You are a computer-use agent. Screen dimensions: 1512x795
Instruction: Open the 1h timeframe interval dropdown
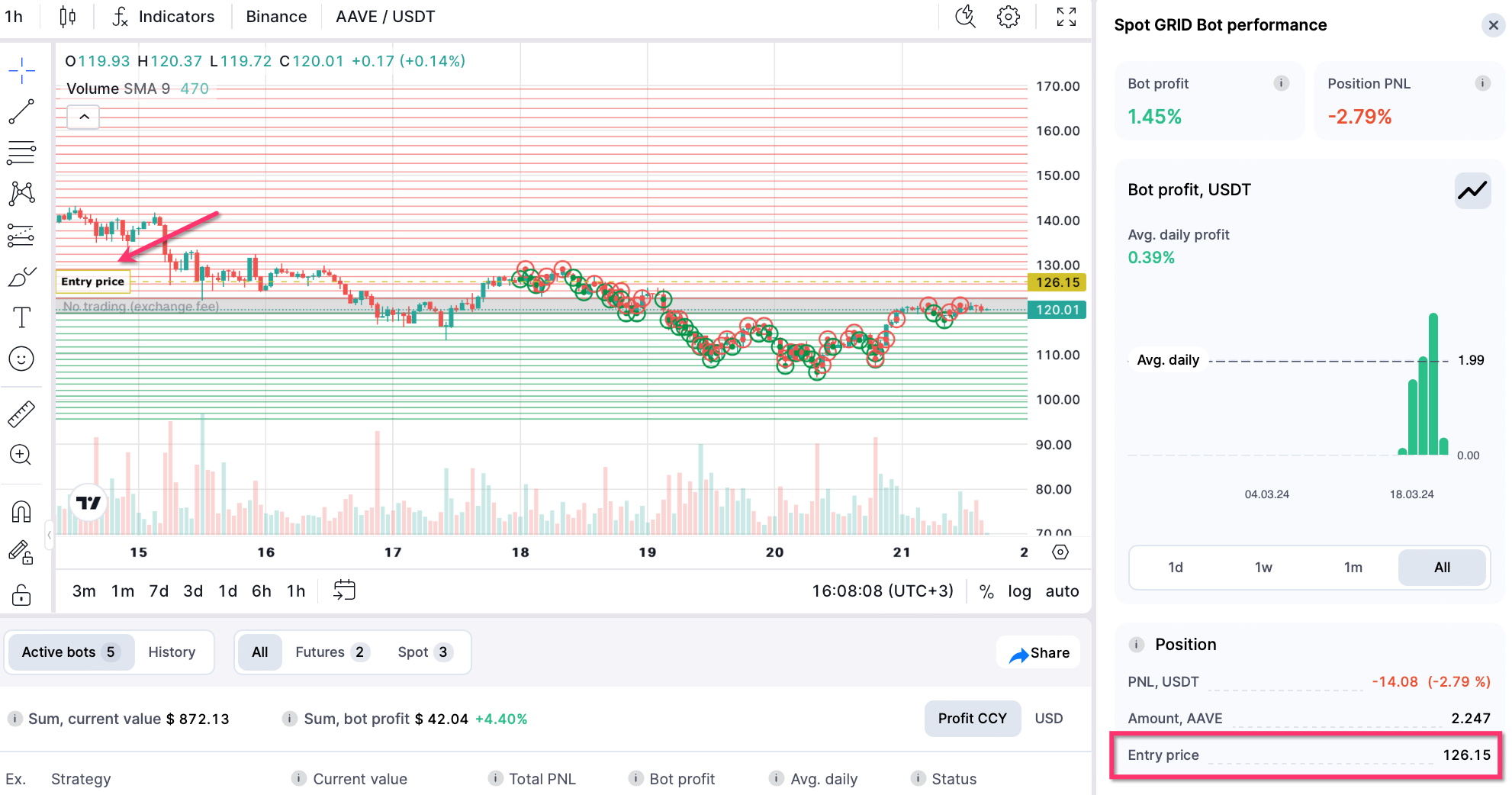pyautogui.click(x=14, y=17)
